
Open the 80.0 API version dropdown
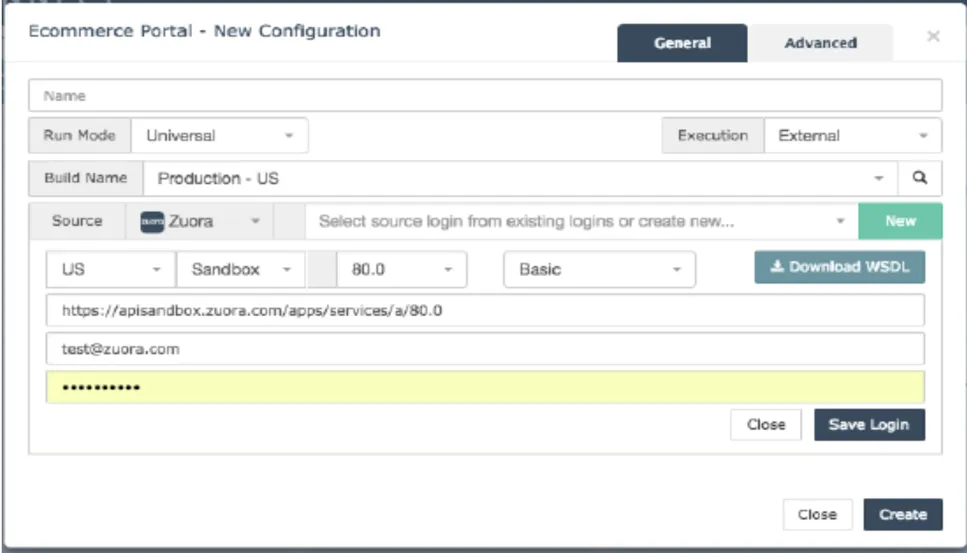click(401, 269)
